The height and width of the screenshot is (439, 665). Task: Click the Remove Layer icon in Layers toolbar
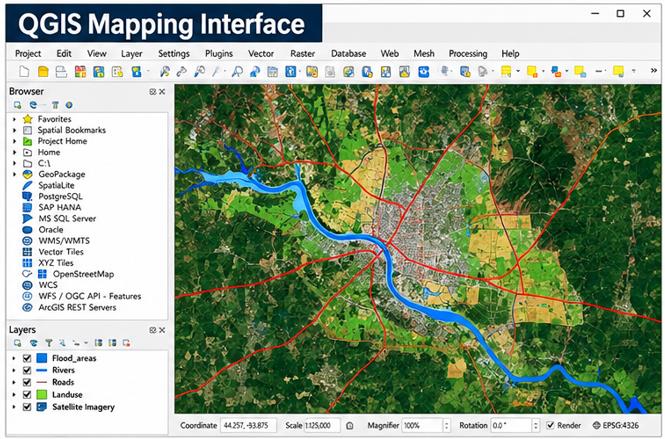click(126, 343)
